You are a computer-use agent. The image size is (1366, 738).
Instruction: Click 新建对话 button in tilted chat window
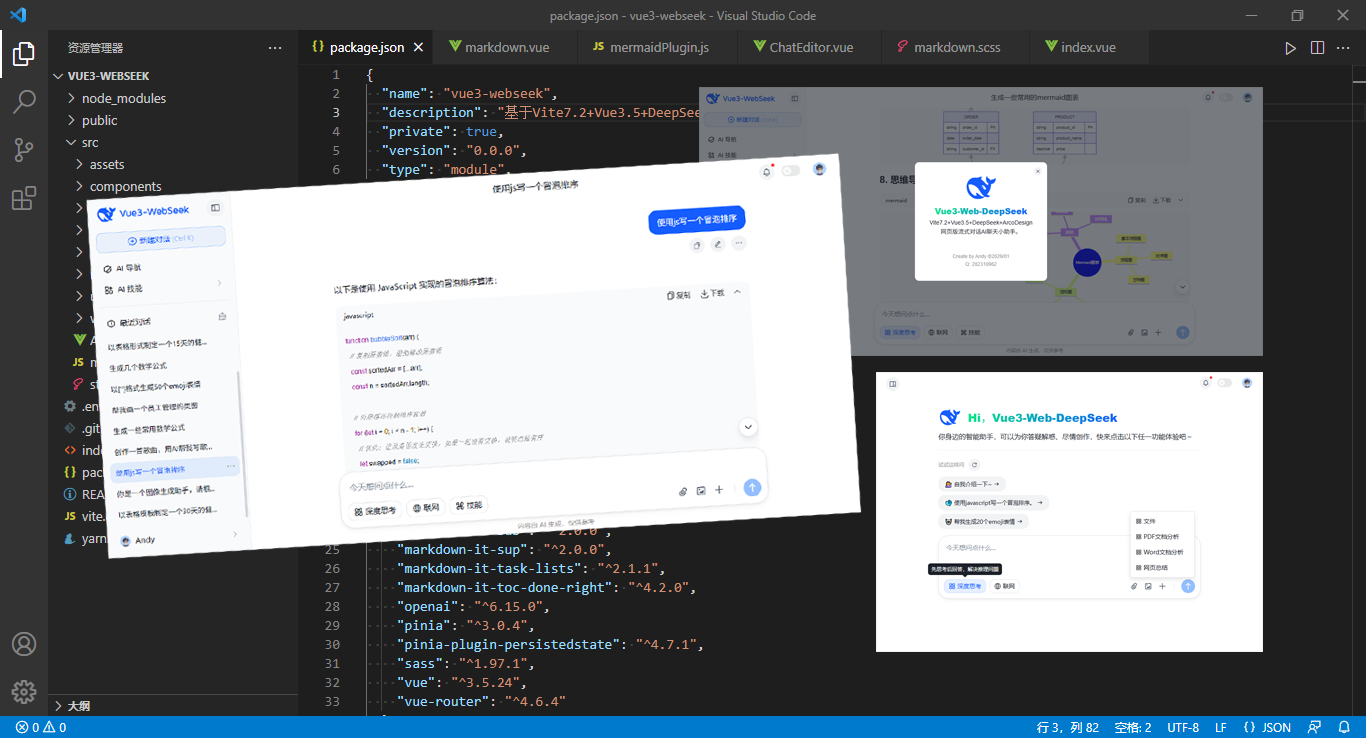(161, 239)
